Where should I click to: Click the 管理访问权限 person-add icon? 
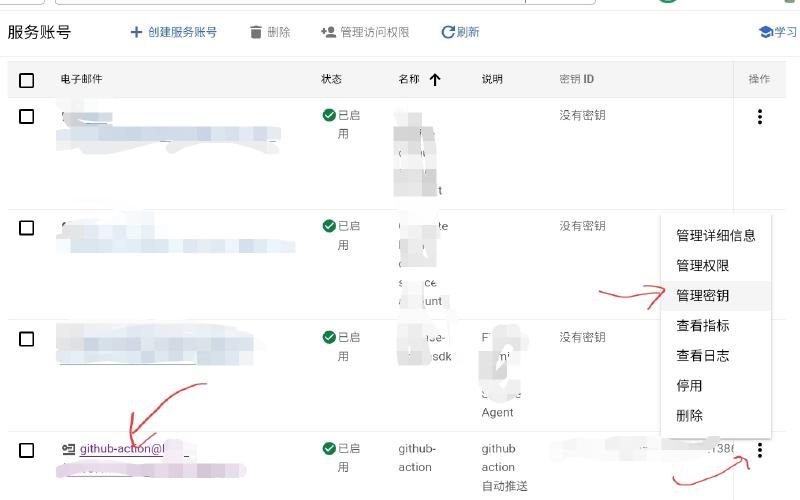pyautogui.click(x=328, y=32)
